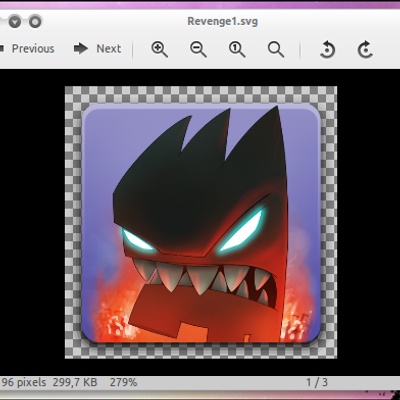Click the 1 / 3 image counter

coord(317,382)
